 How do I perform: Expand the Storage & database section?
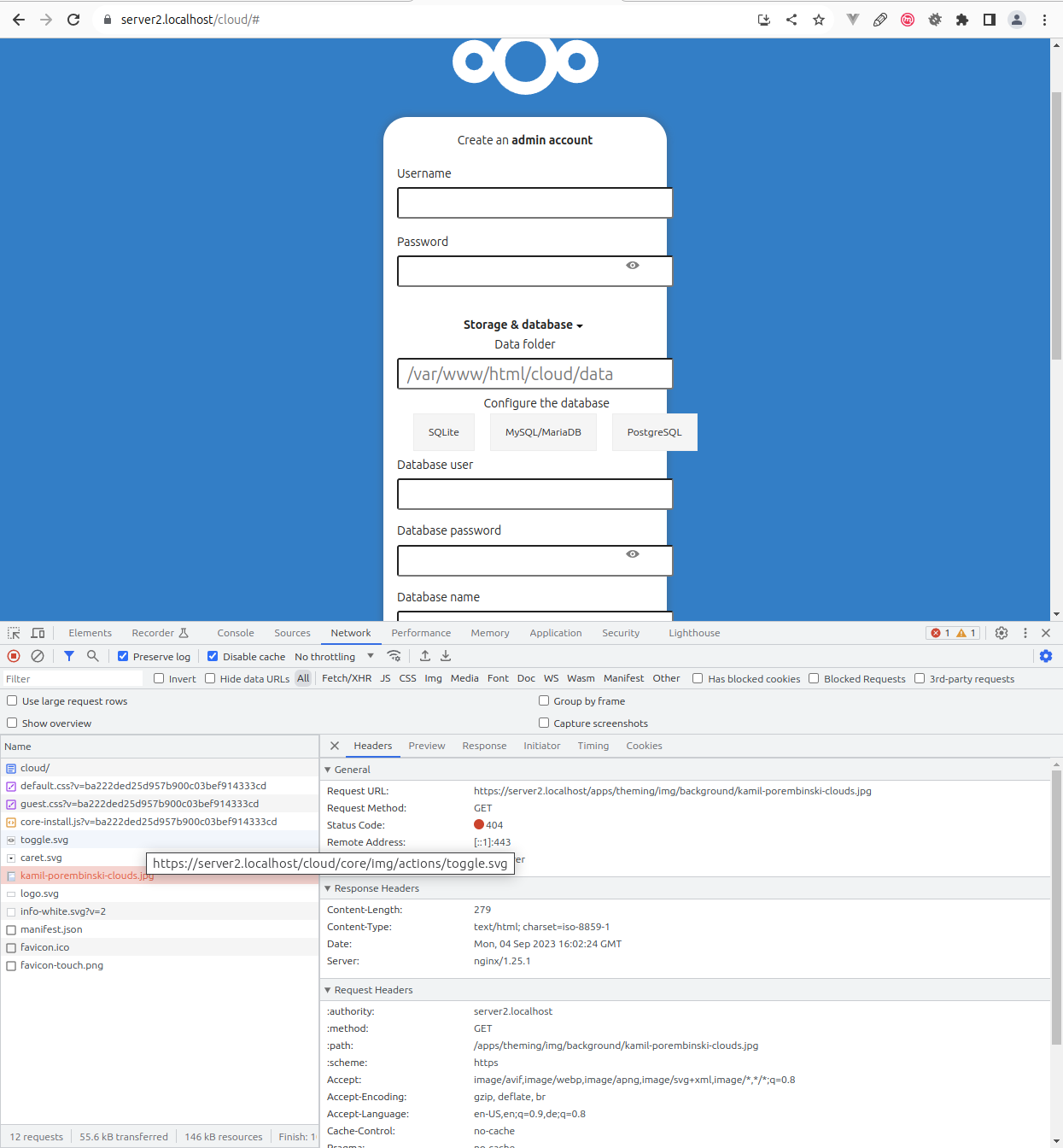[523, 325]
